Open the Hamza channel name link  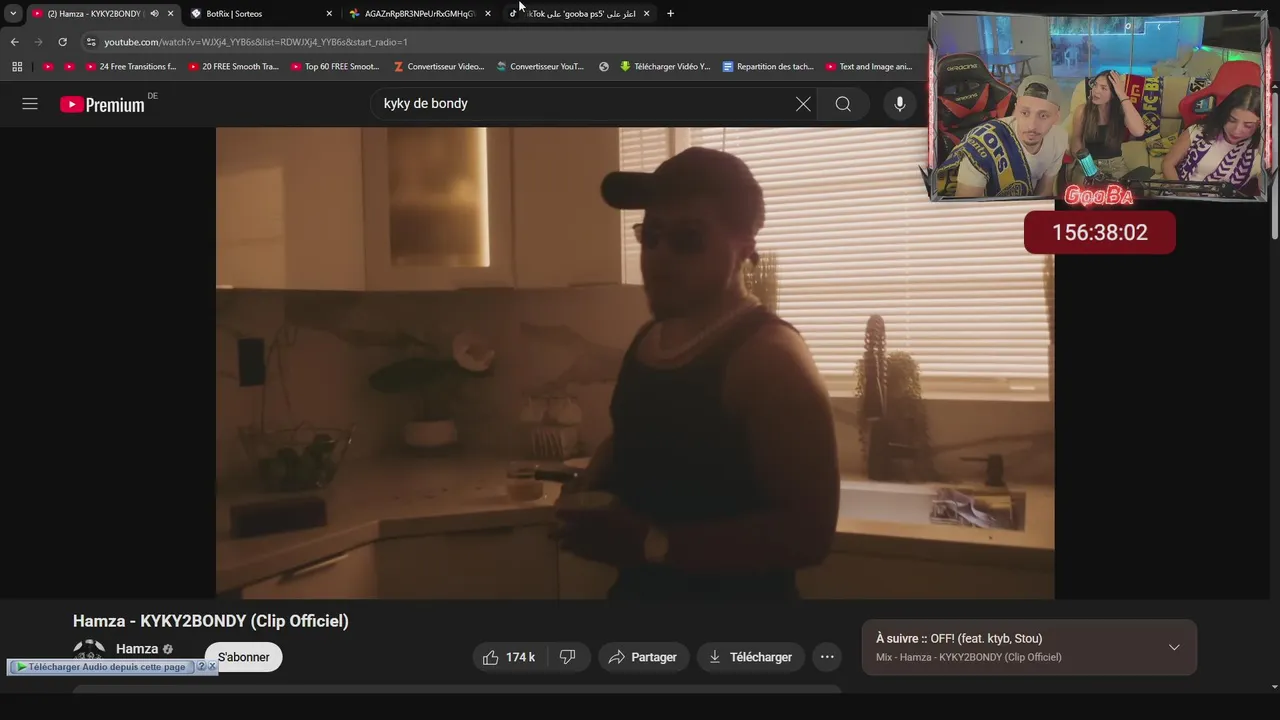pos(137,649)
